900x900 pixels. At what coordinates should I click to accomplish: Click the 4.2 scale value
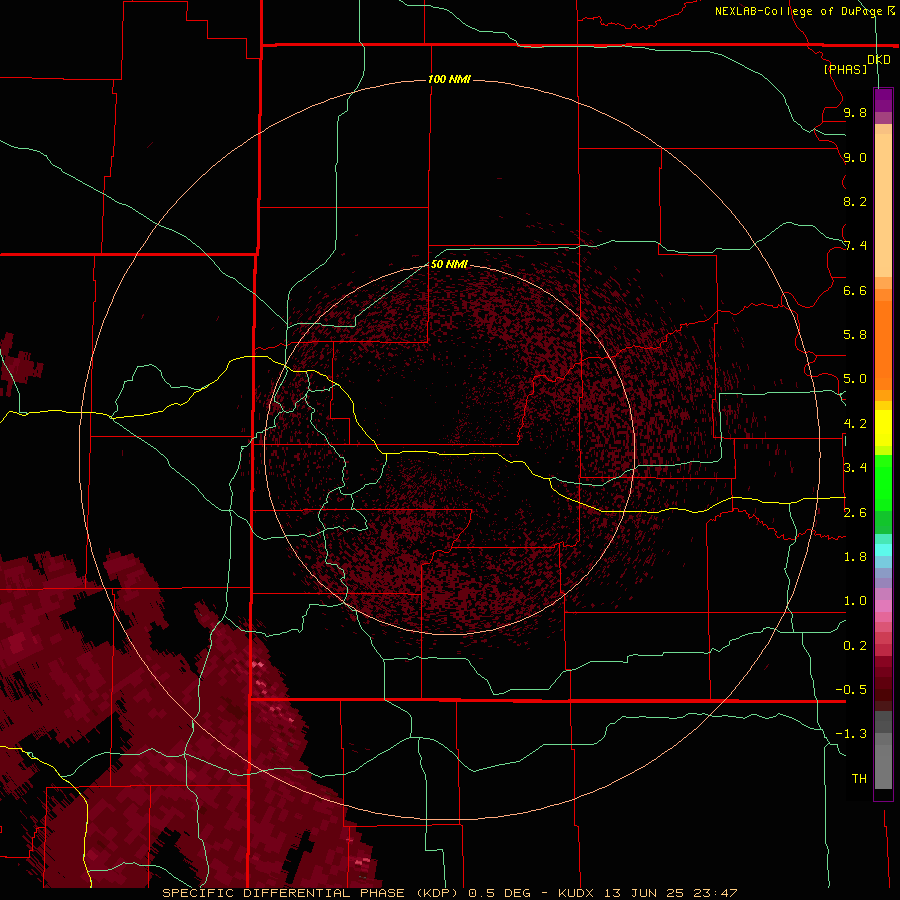point(855,424)
